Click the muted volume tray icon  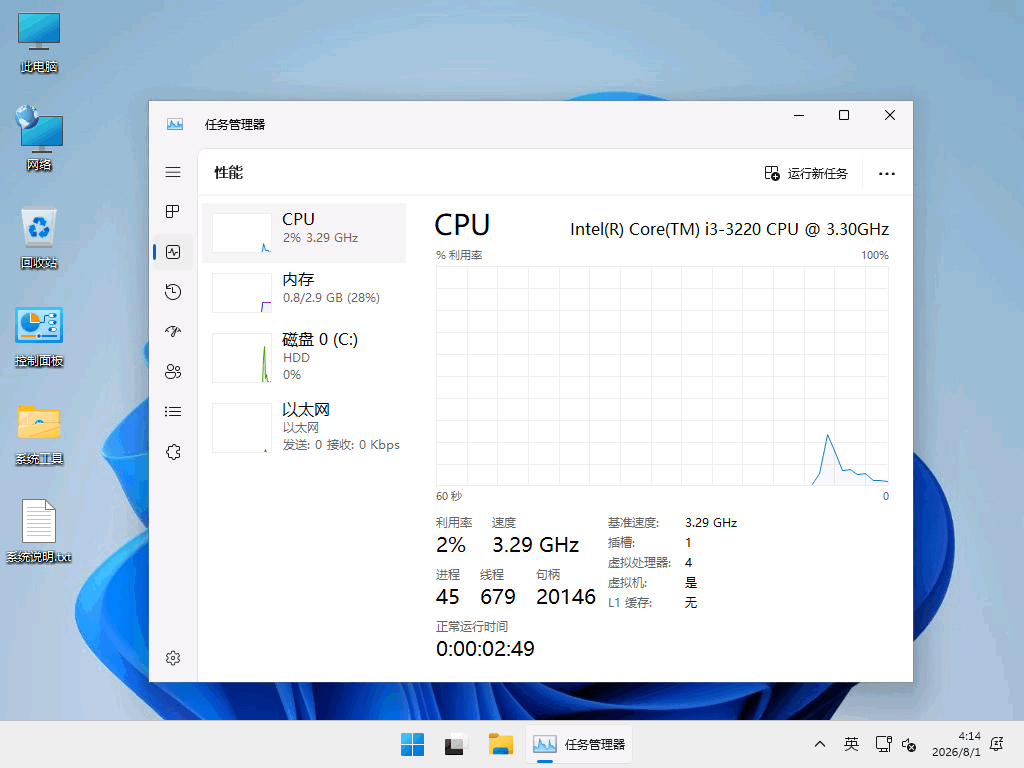tap(909, 744)
